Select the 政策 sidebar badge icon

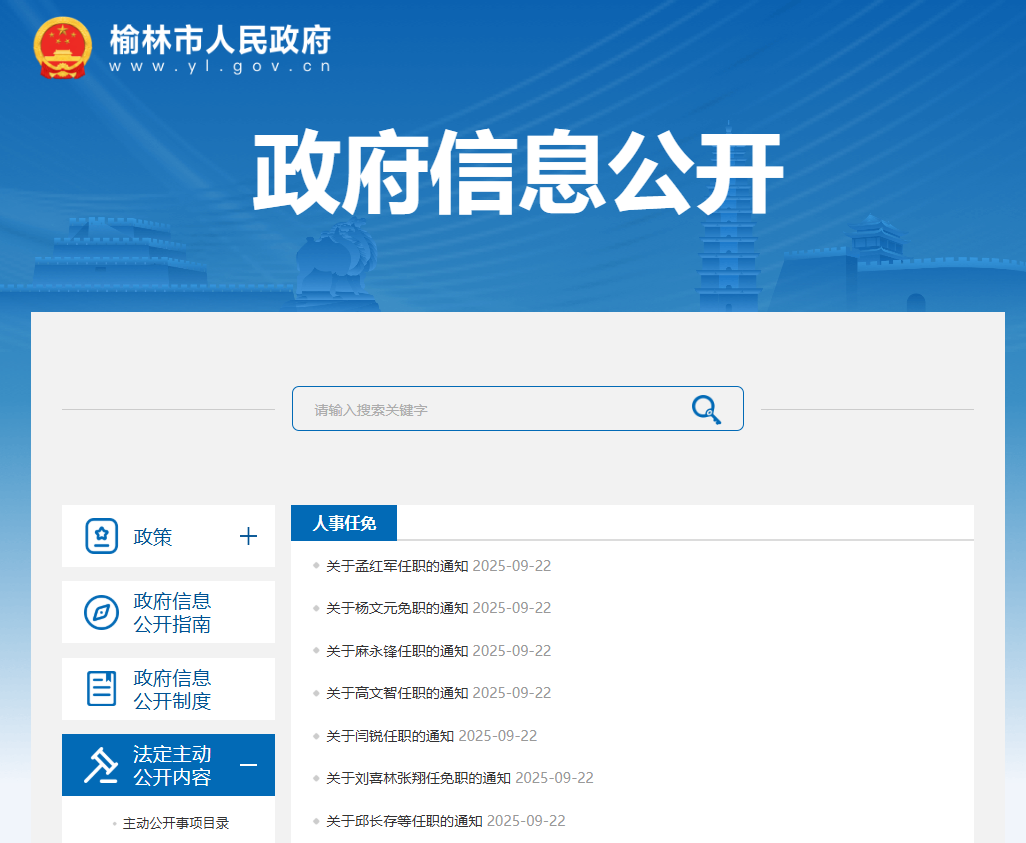point(100,535)
